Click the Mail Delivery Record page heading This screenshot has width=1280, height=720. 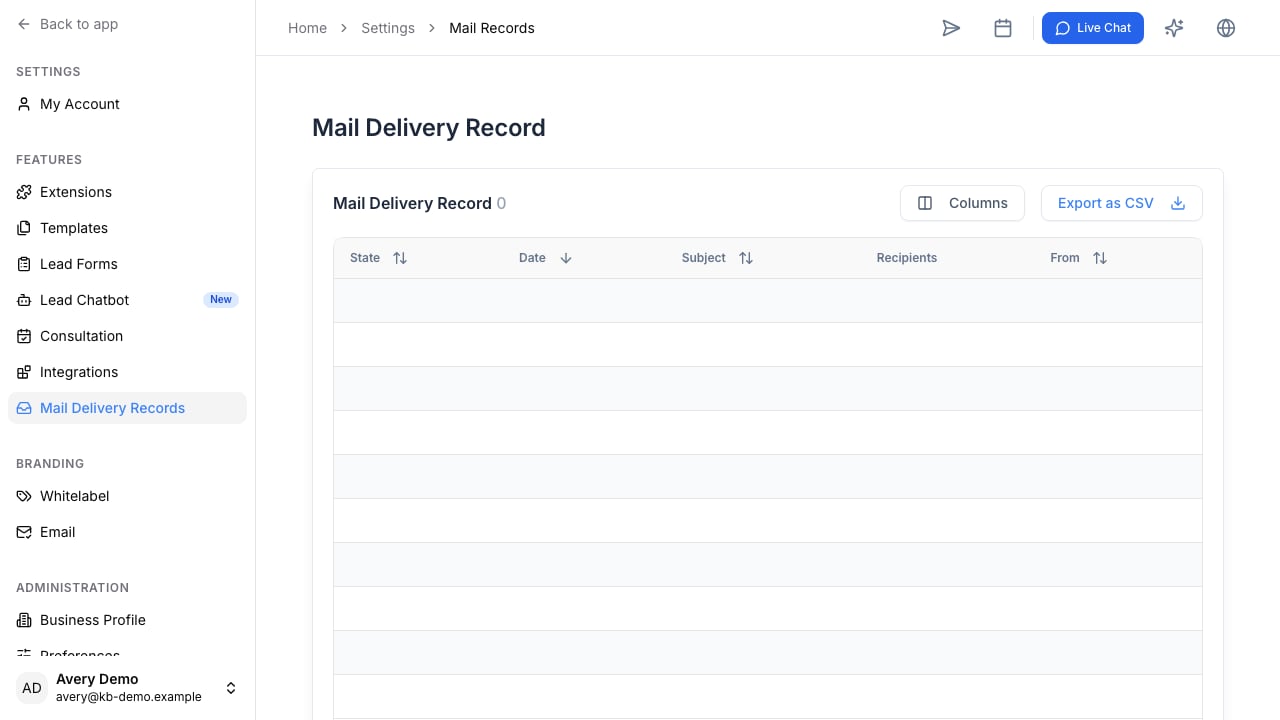[x=429, y=128]
